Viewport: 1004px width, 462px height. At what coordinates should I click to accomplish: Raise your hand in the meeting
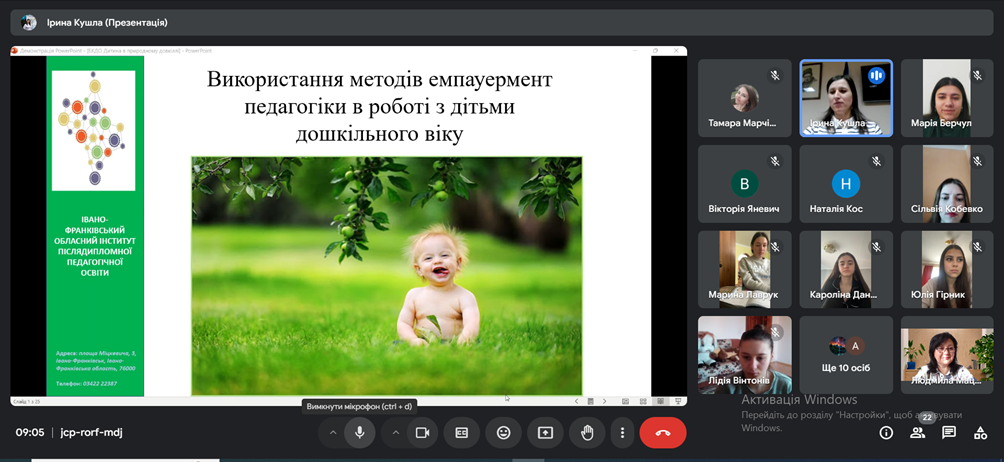588,433
